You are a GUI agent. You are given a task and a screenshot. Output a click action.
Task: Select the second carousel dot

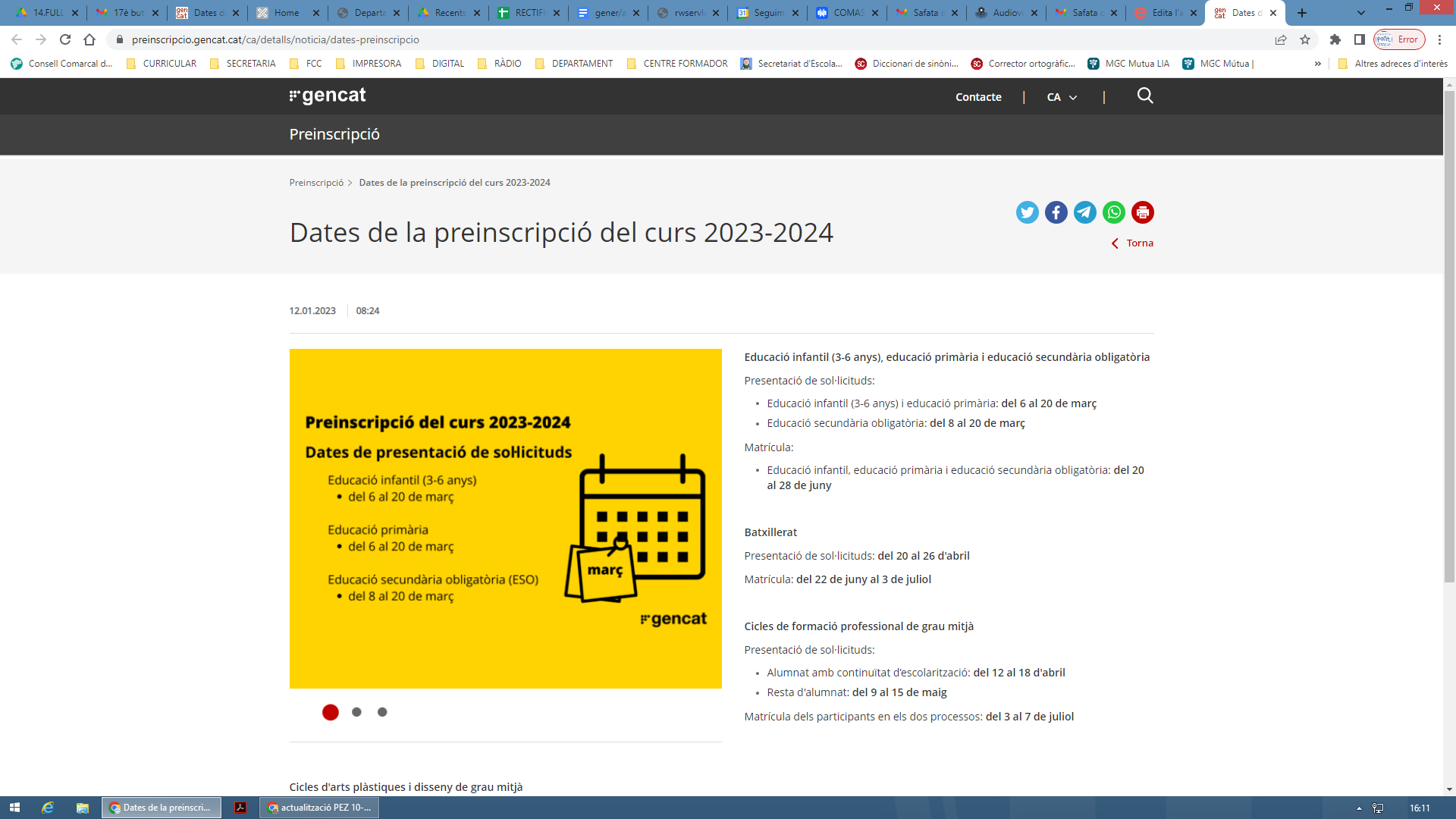coord(356,712)
